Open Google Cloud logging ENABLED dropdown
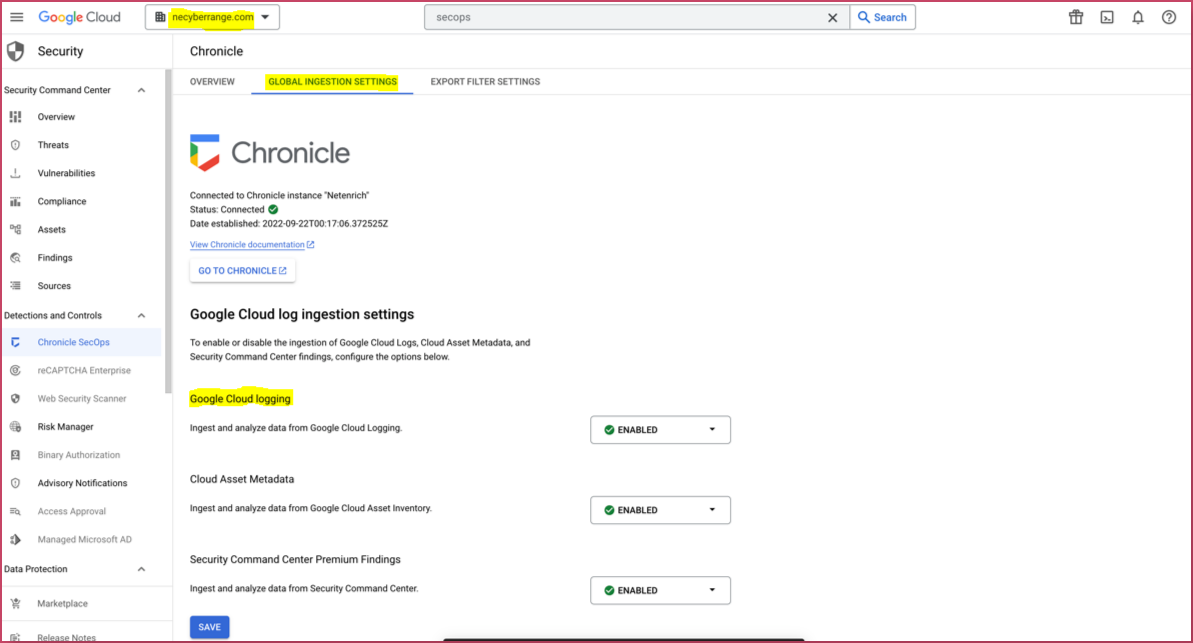 coord(660,430)
